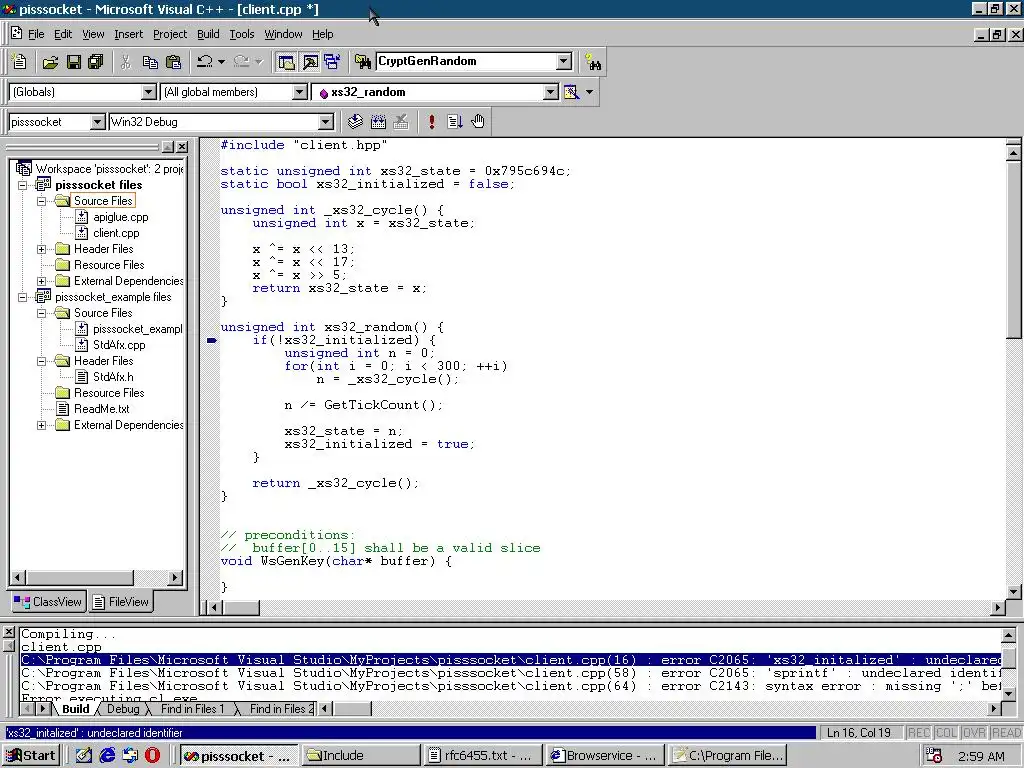Click the Paste clipboard icon
The width and height of the screenshot is (1024, 768).
(173, 62)
